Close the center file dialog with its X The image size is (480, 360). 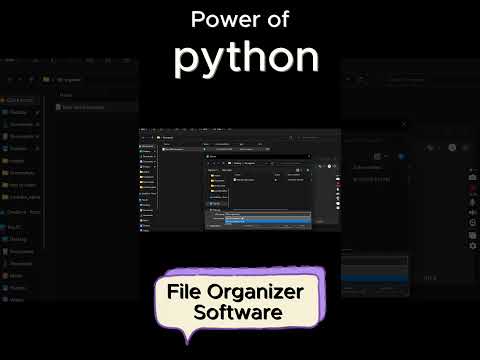point(309,156)
